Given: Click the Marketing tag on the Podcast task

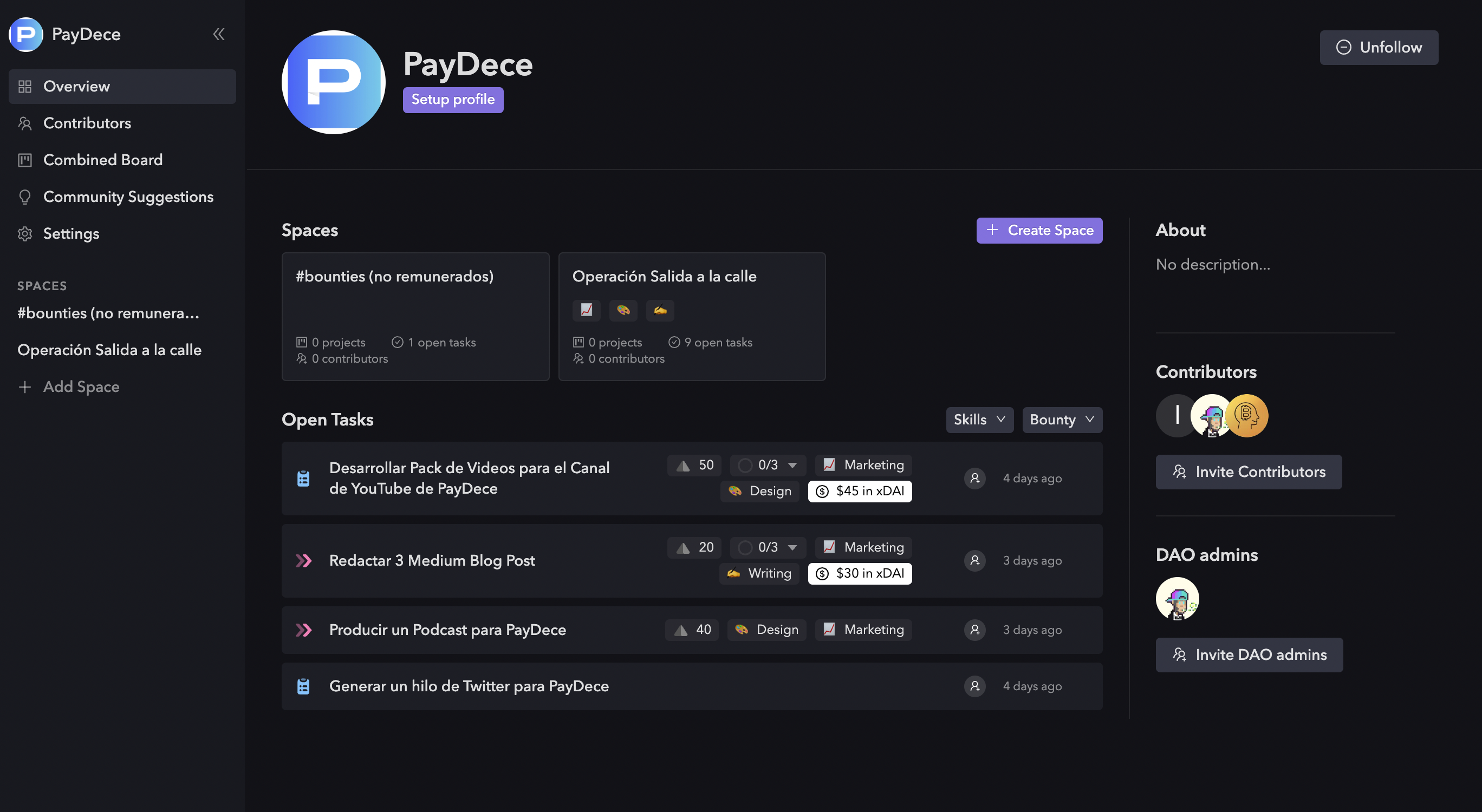Looking at the screenshot, I should point(863,630).
